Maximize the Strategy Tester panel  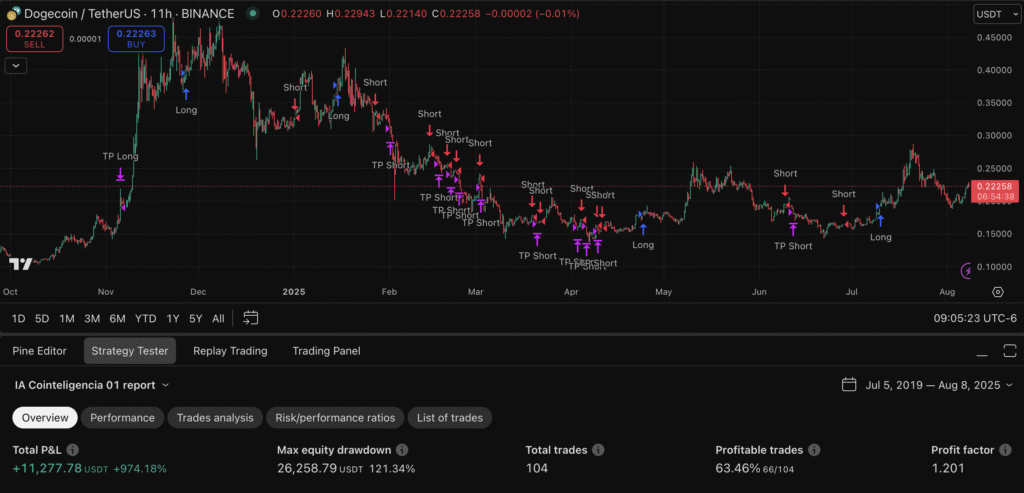1010,351
